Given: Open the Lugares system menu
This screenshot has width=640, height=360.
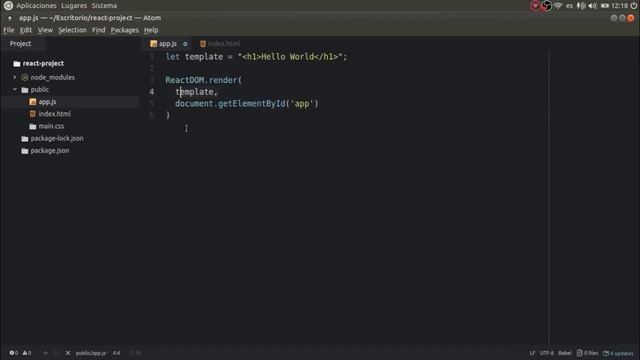Looking at the screenshot, I should 74,6.
